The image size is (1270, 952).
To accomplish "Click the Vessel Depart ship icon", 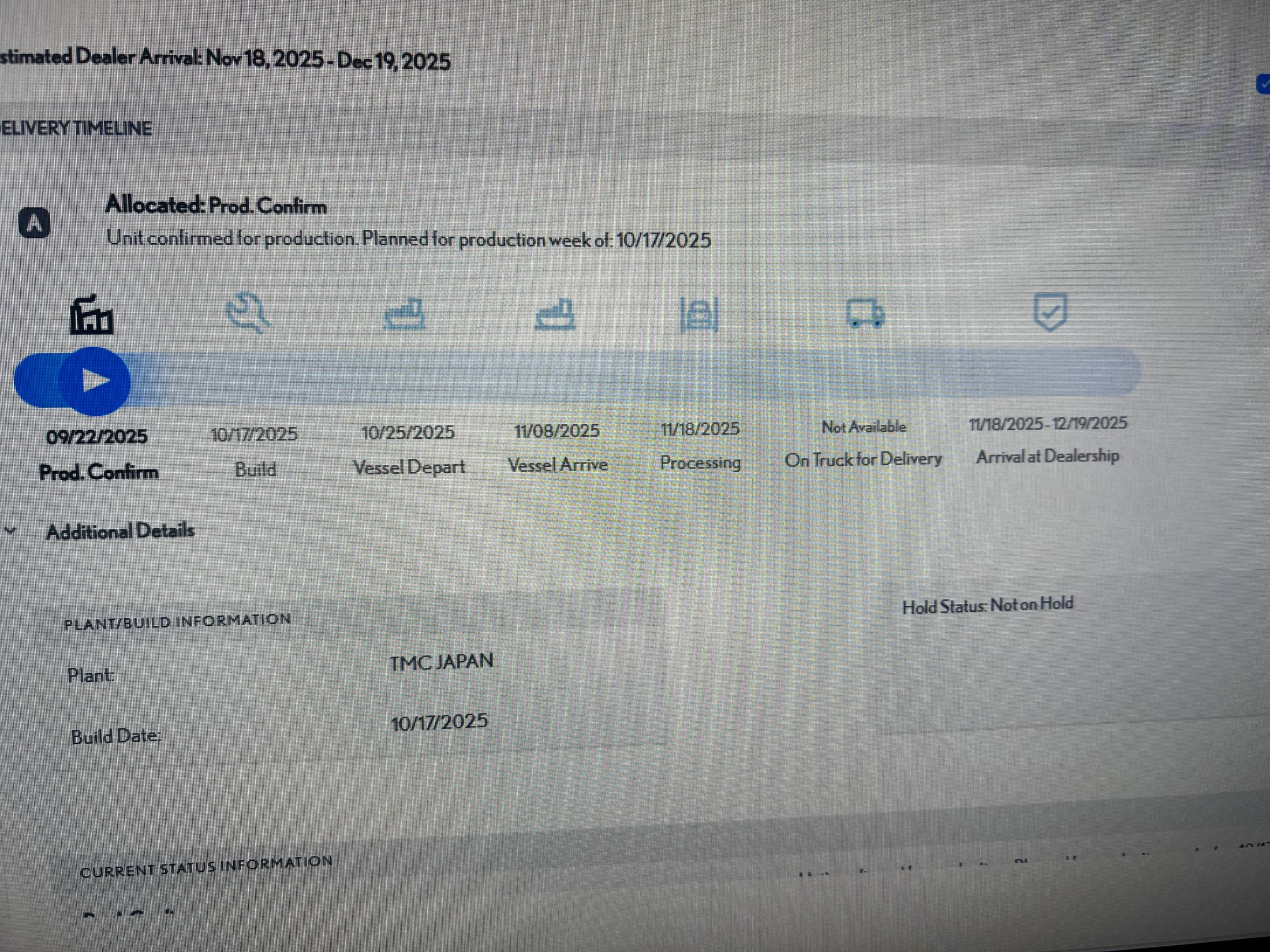I will [405, 314].
